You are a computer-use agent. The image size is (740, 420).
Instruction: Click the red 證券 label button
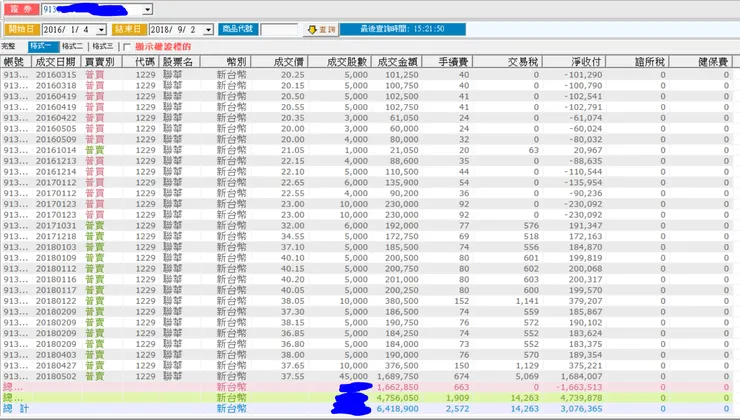21,9
